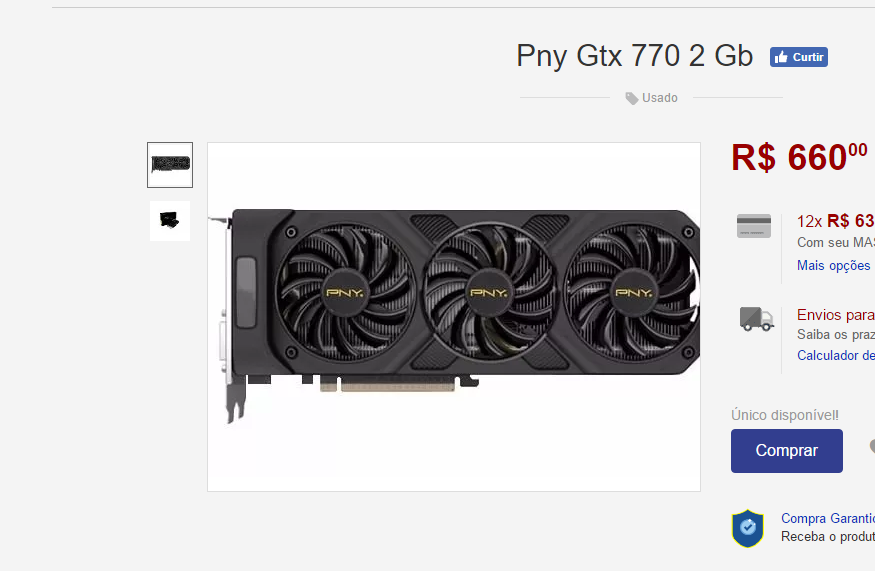Viewport: 875px width, 575px height.
Task: Click the Único disponível! availability text
Action: [x=785, y=415]
